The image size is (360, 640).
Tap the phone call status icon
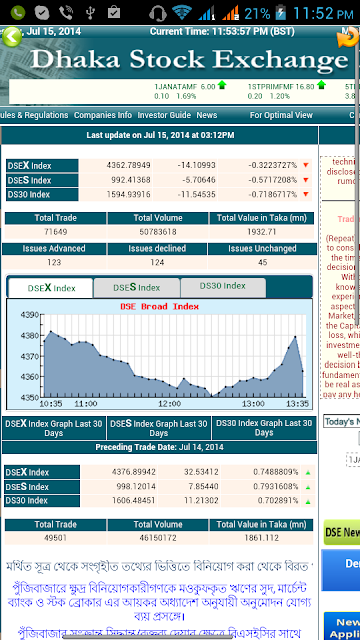[x=65, y=13]
